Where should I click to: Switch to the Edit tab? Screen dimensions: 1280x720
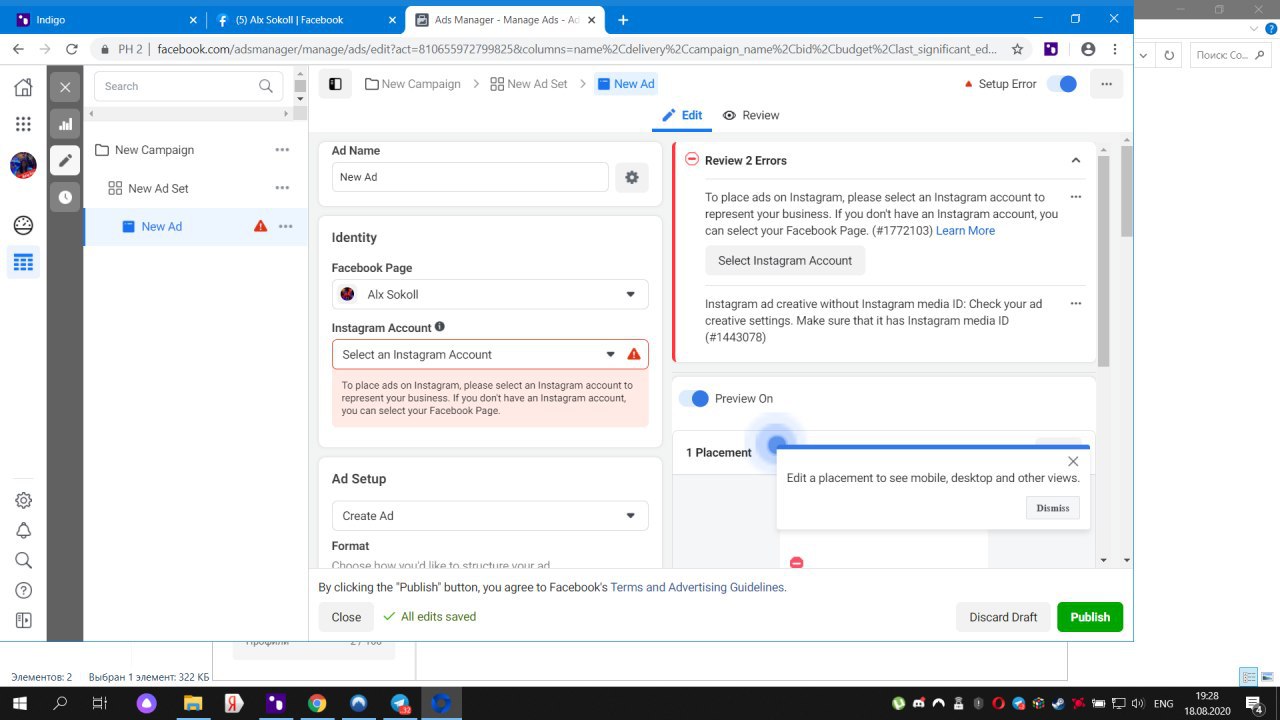(x=682, y=115)
